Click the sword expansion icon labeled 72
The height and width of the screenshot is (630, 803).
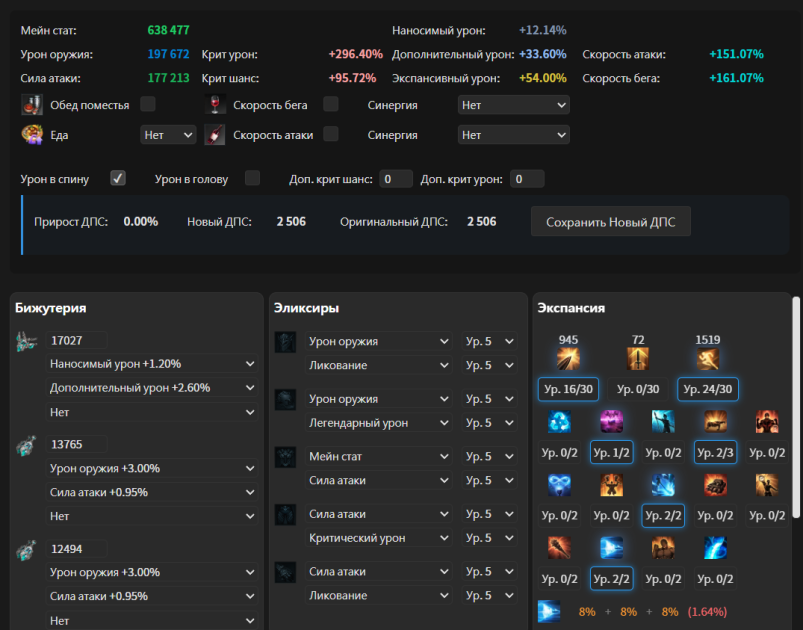pos(638,359)
